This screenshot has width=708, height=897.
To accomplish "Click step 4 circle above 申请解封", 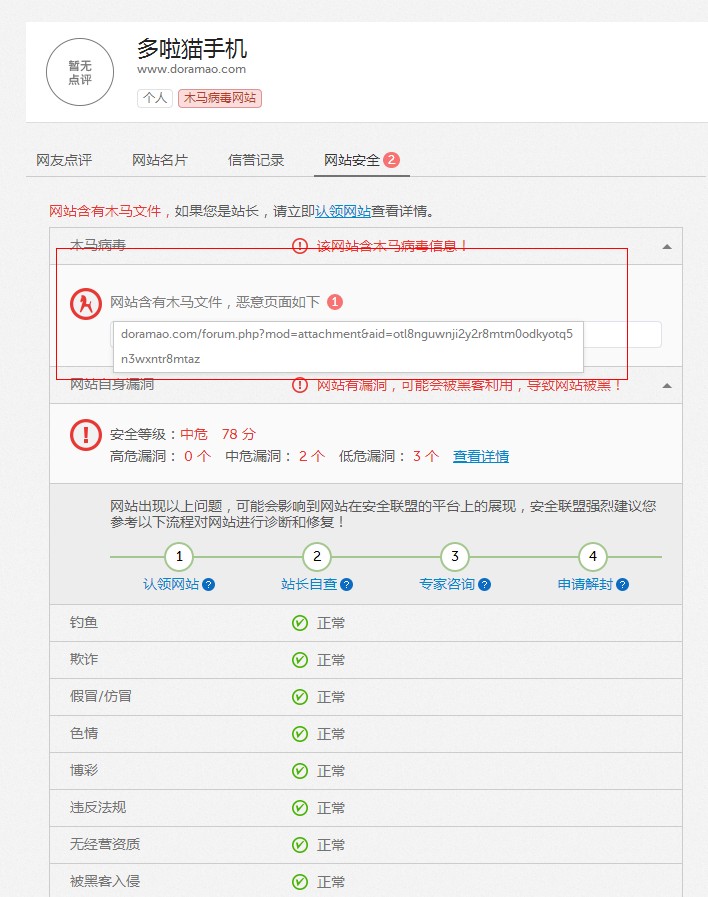I will [592, 556].
